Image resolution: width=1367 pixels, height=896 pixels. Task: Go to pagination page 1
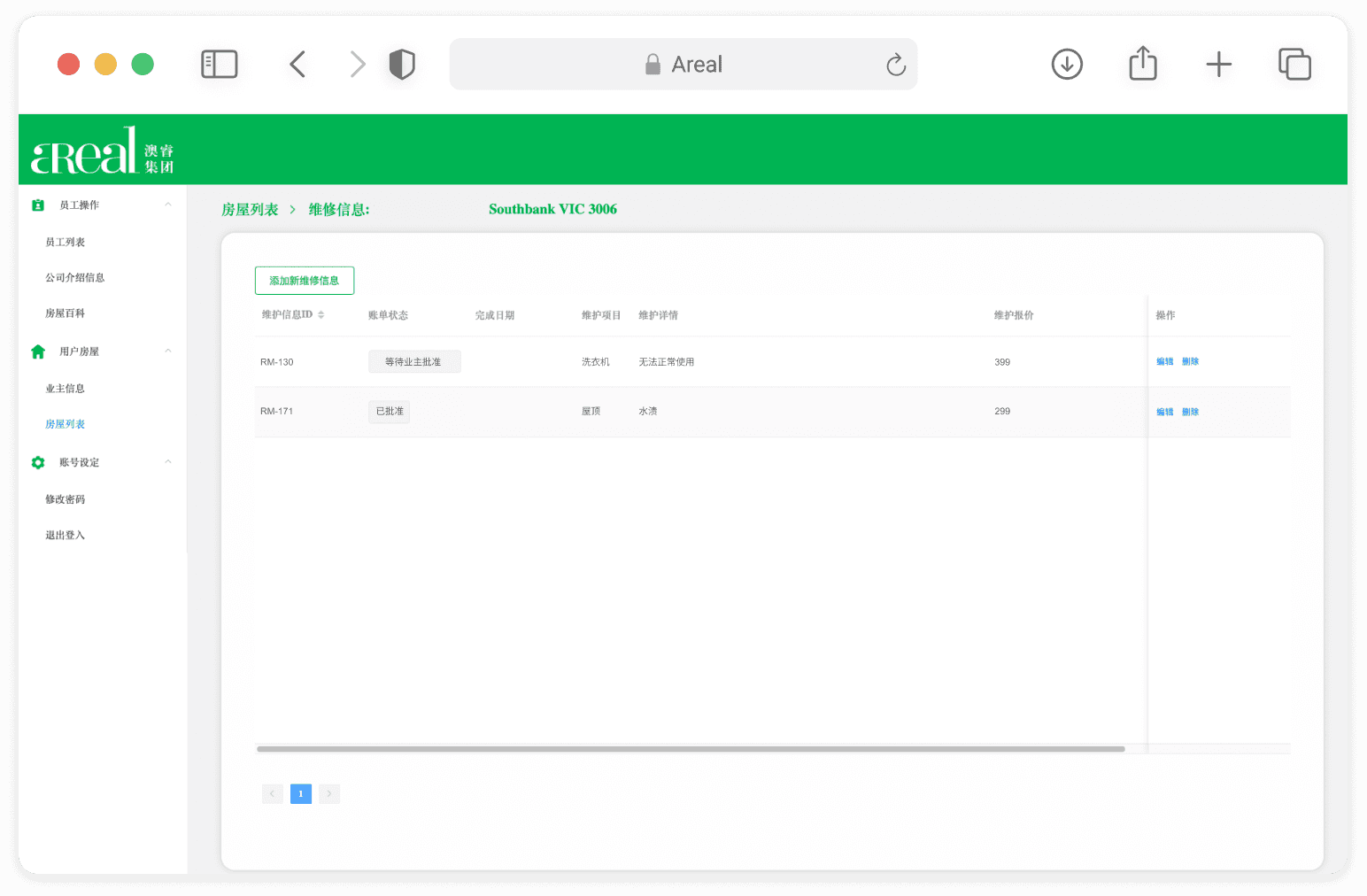[301, 793]
